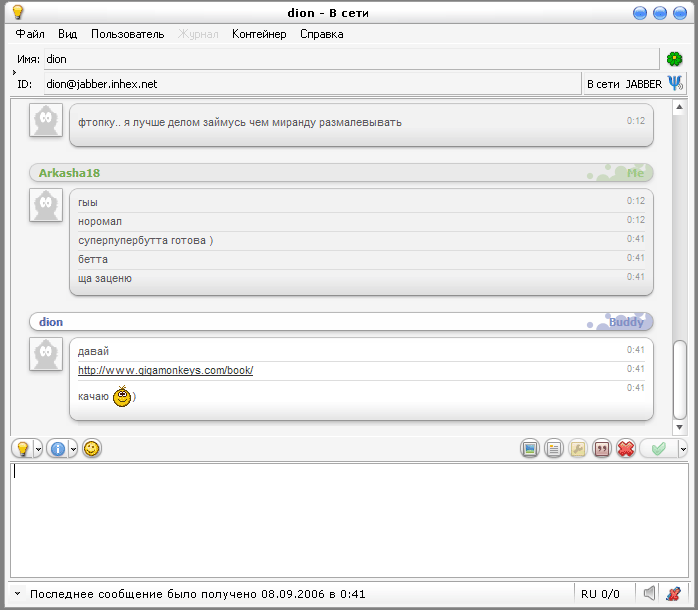Viewport: 698px width, 610px height.
Task: Click the quote last message button
Action: tap(602, 449)
